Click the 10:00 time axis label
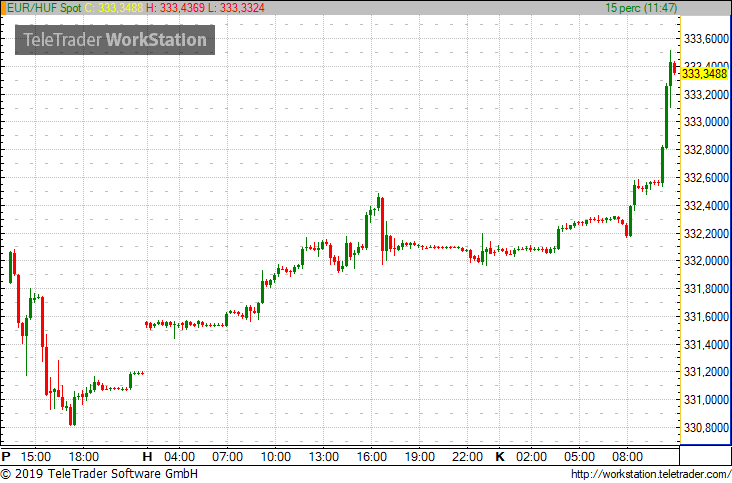Image resolution: width=732 pixels, height=483 pixels. click(275, 456)
